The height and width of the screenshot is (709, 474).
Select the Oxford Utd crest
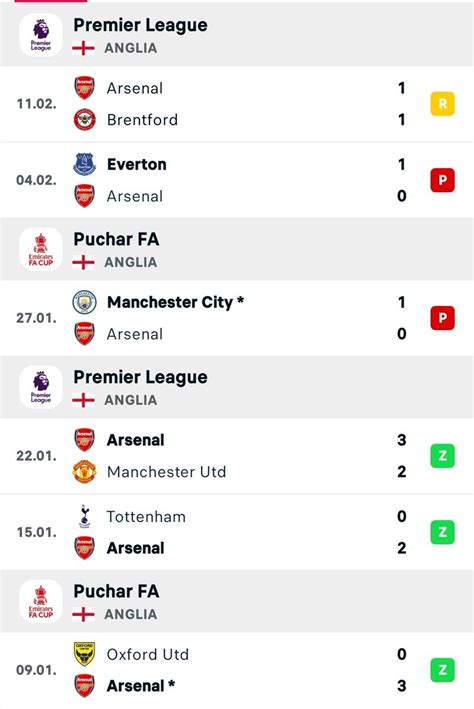pos(85,654)
